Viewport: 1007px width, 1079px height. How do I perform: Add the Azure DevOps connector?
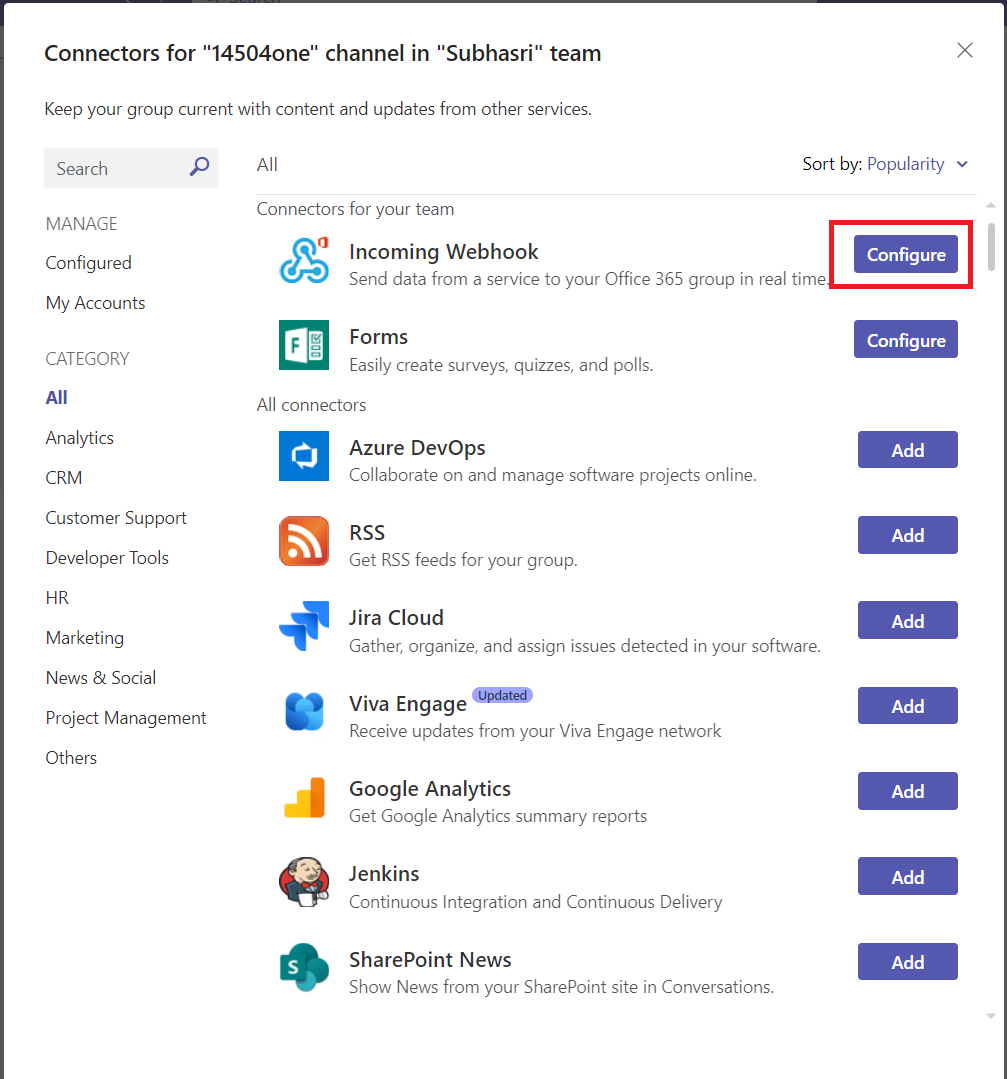coord(907,450)
